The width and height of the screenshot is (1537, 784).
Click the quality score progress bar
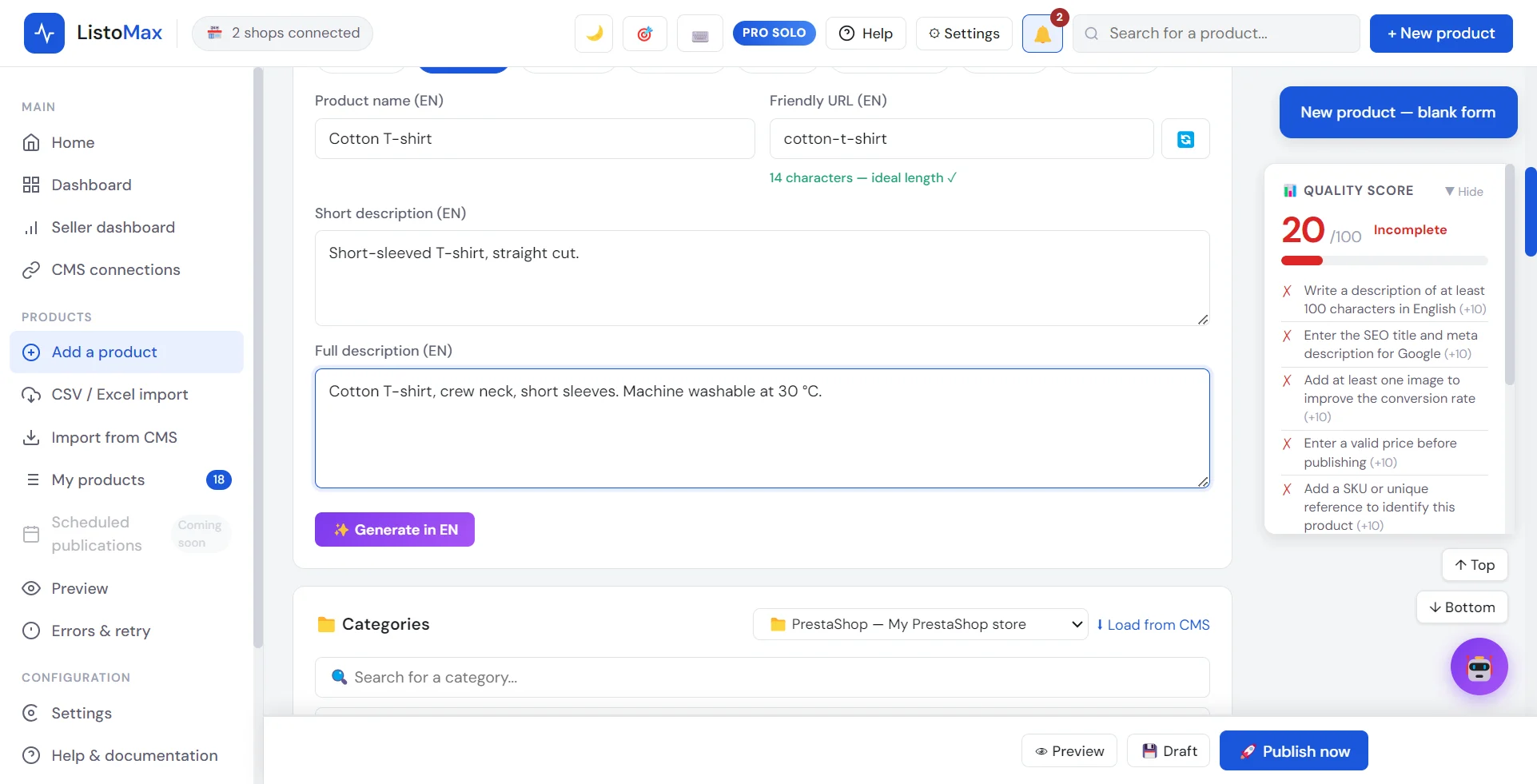coord(1384,261)
